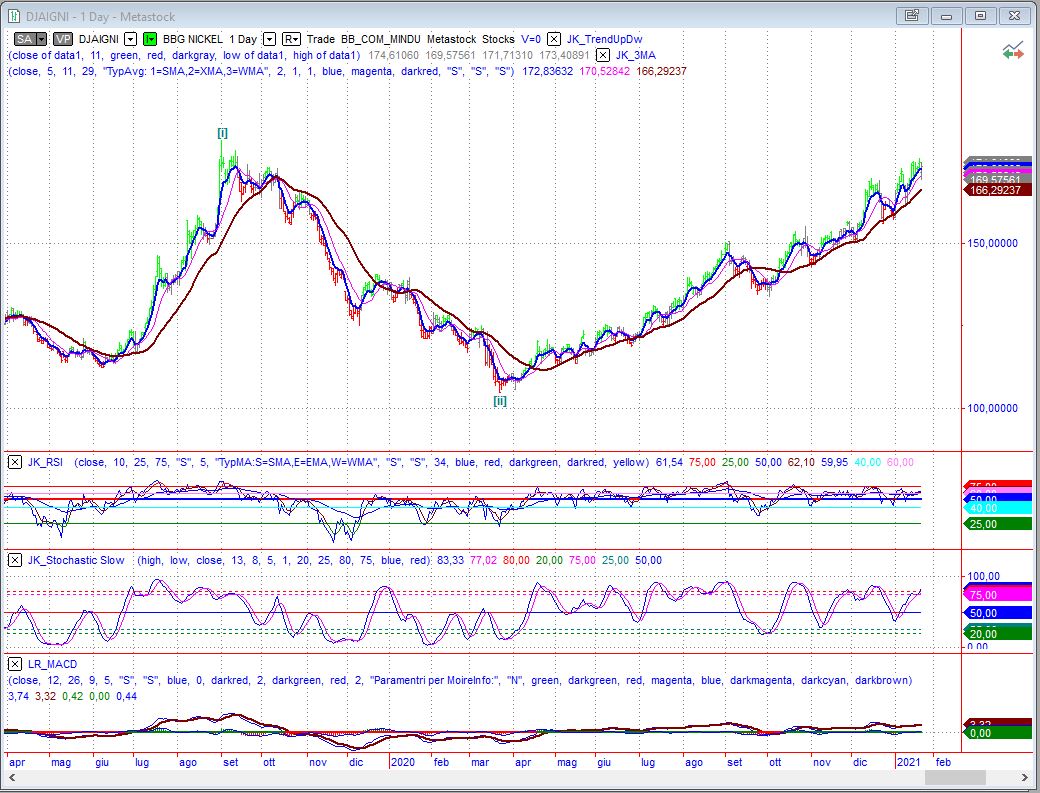Click the 1 Day interval label

point(243,39)
